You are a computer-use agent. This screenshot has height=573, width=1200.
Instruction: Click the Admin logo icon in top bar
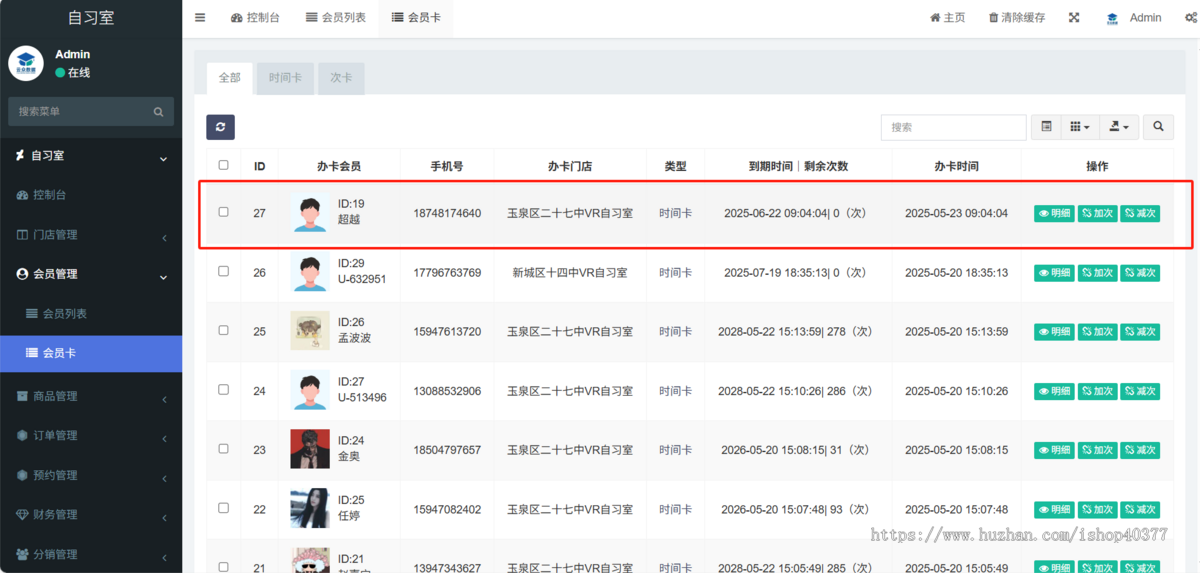coord(1112,18)
